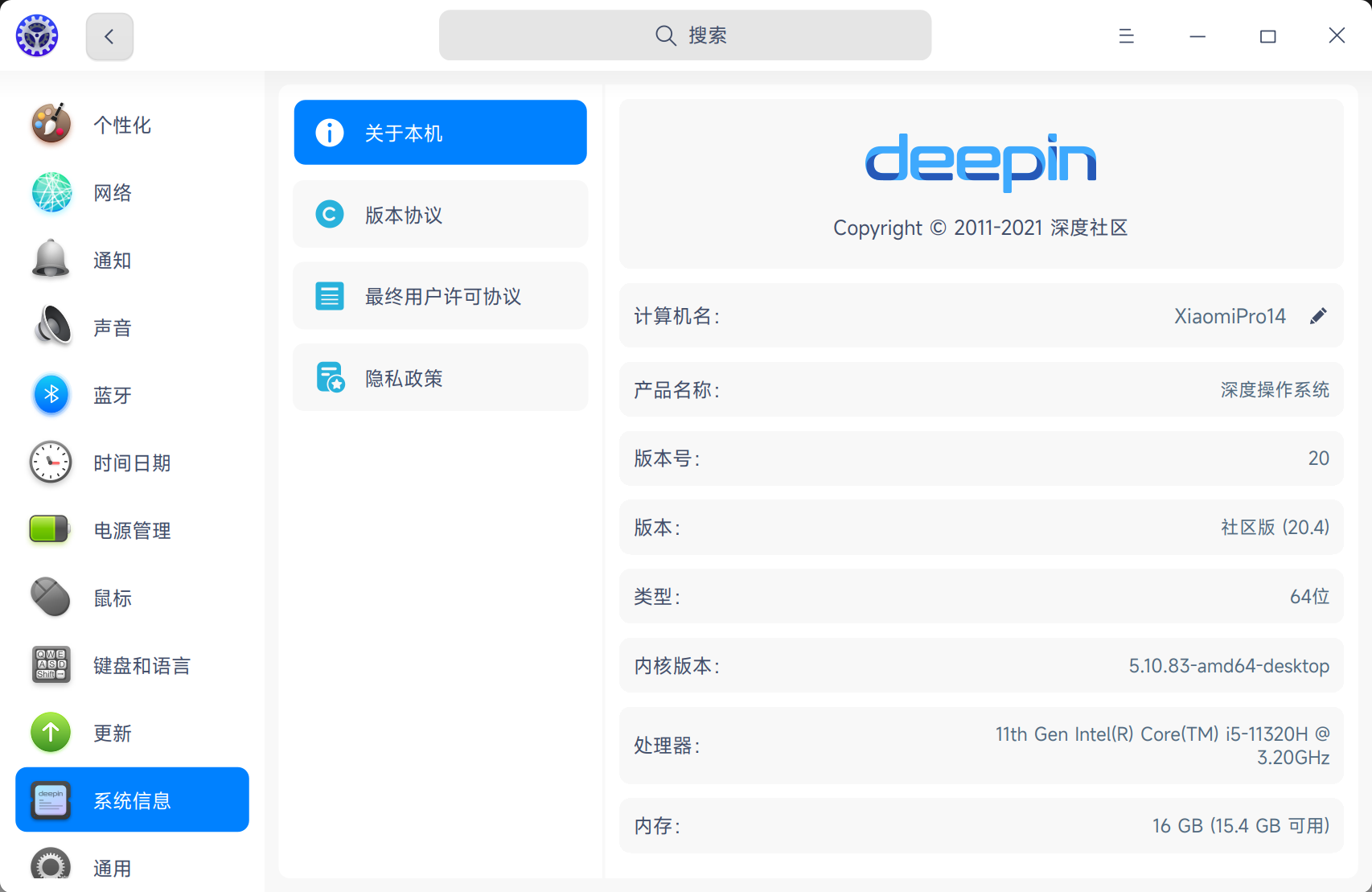Edit the computer name with pencil icon

[x=1319, y=315]
